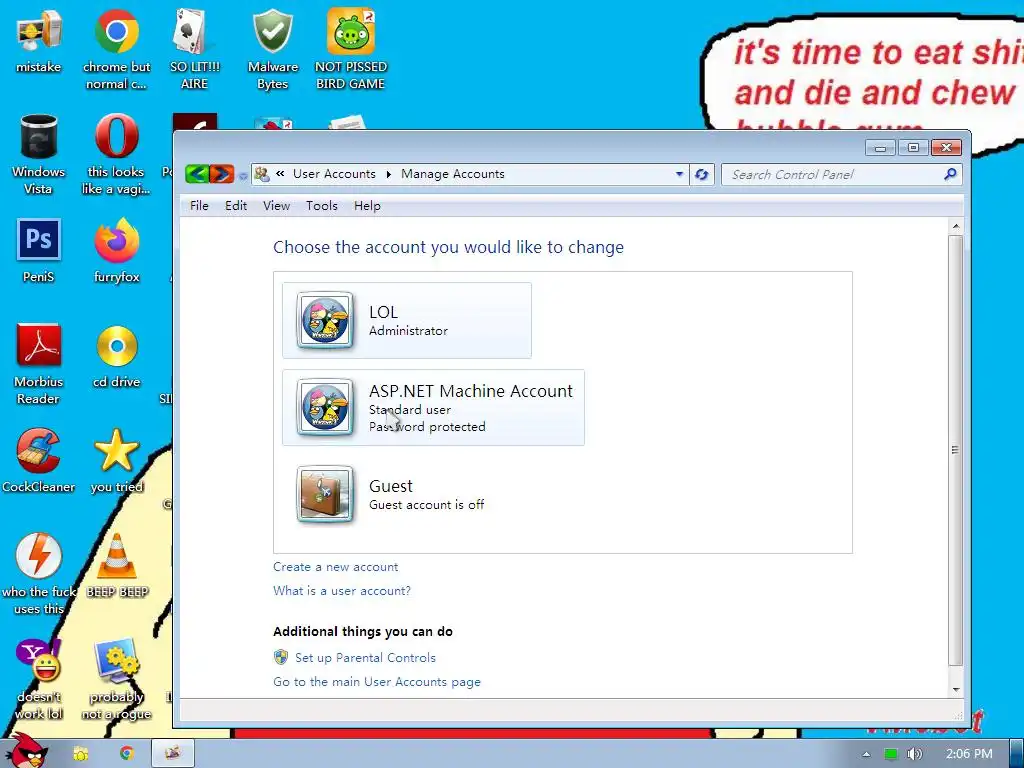Click 'Create a new account' link
The image size is (1024, 768).
click(x=336, y=567)
